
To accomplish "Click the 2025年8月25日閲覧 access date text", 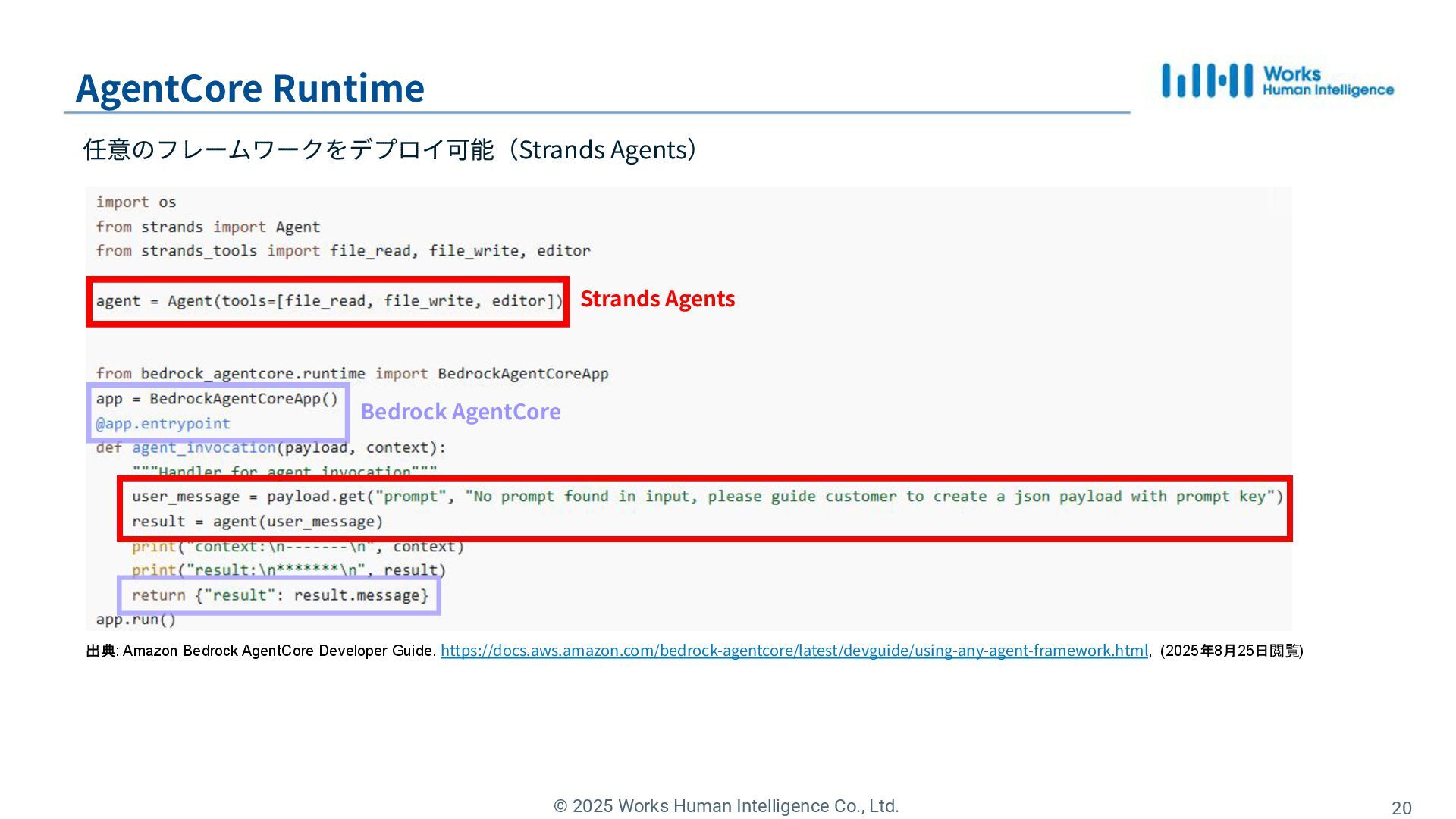I will pyautogui.click(x=1232, y=651).
